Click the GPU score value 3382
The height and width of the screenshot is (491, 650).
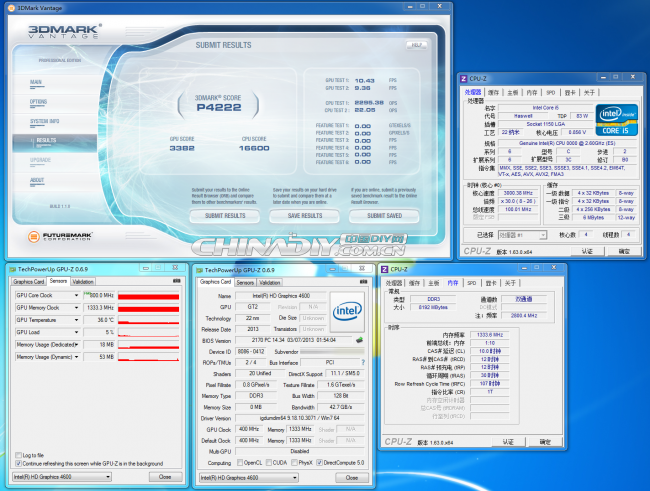pos(182,148)
